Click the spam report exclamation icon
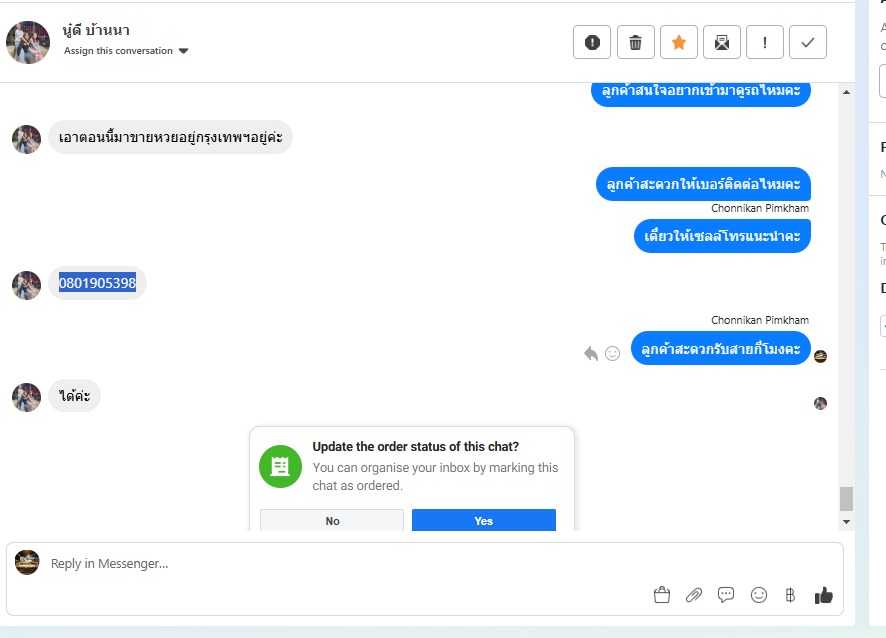886x638 pixels. point(592,42)
